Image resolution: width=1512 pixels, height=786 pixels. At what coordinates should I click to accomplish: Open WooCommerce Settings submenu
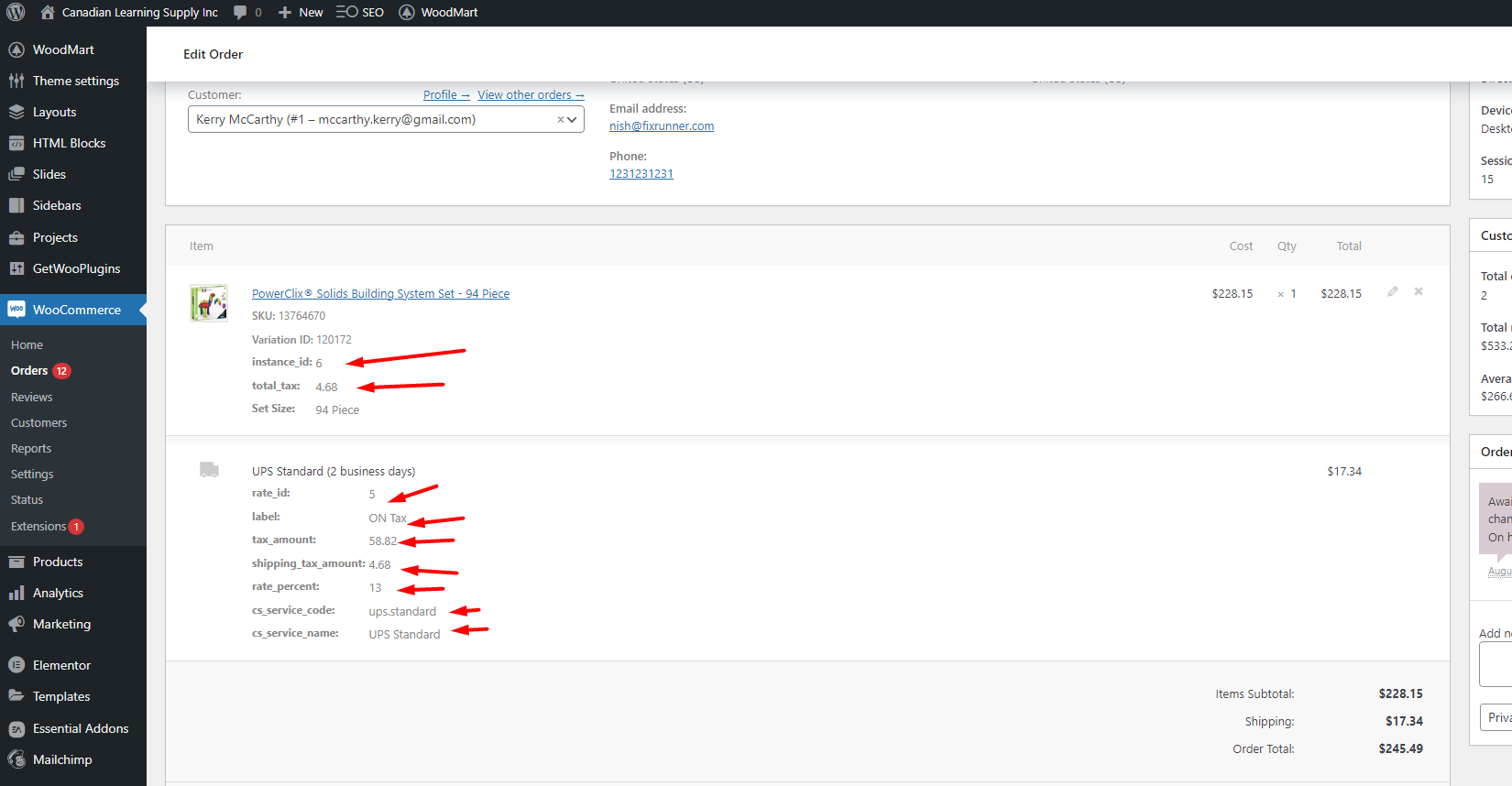tap(32, 475)
